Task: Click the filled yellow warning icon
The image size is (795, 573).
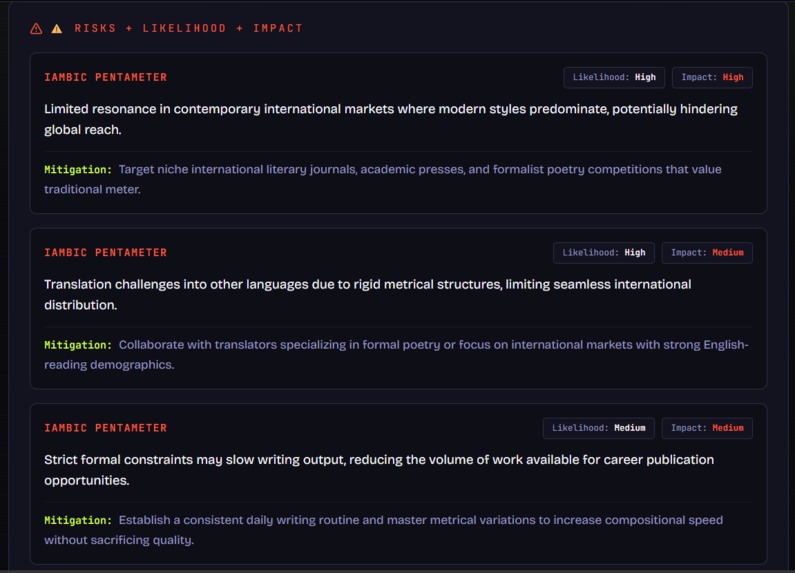Action: (57, 29)
